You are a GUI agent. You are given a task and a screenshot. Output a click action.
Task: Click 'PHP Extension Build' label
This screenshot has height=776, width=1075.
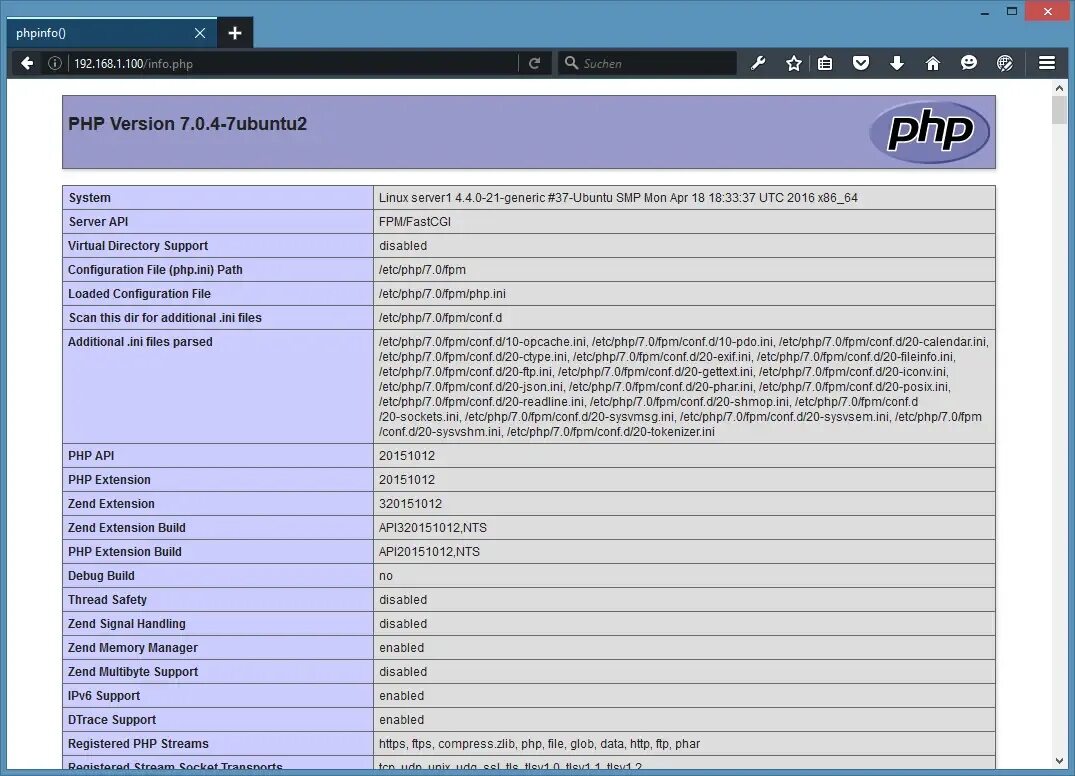[125, 552]
